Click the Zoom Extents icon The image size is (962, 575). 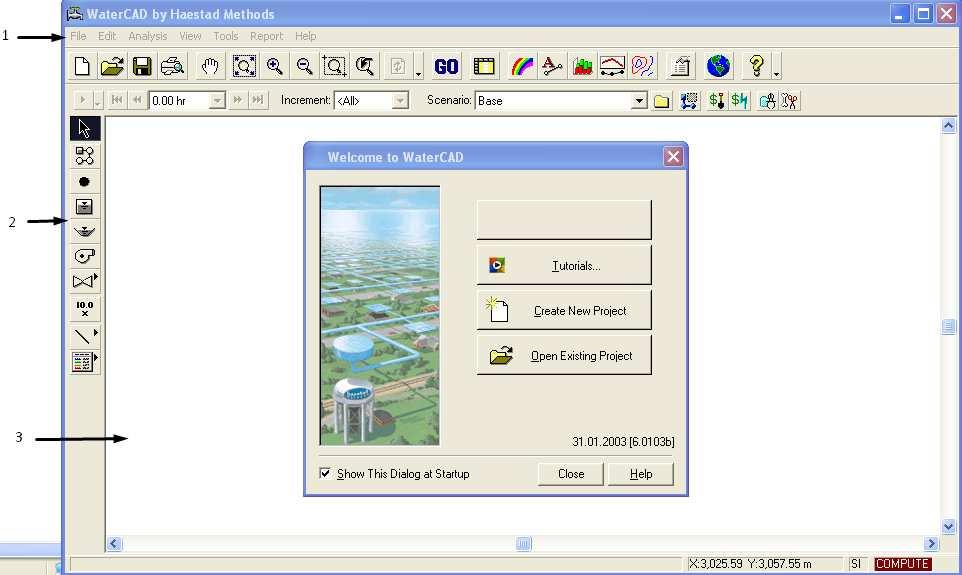coord(244,66)
